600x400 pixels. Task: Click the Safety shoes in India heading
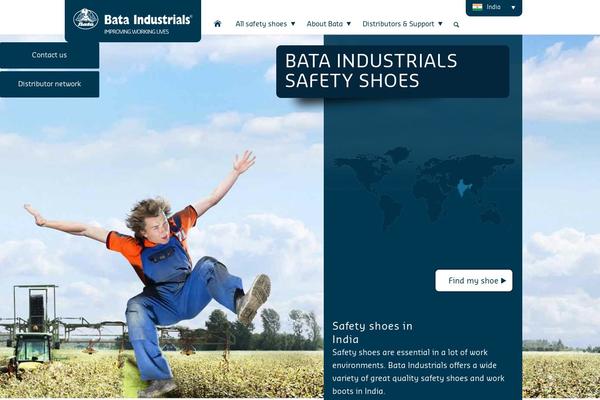(372, 333)
